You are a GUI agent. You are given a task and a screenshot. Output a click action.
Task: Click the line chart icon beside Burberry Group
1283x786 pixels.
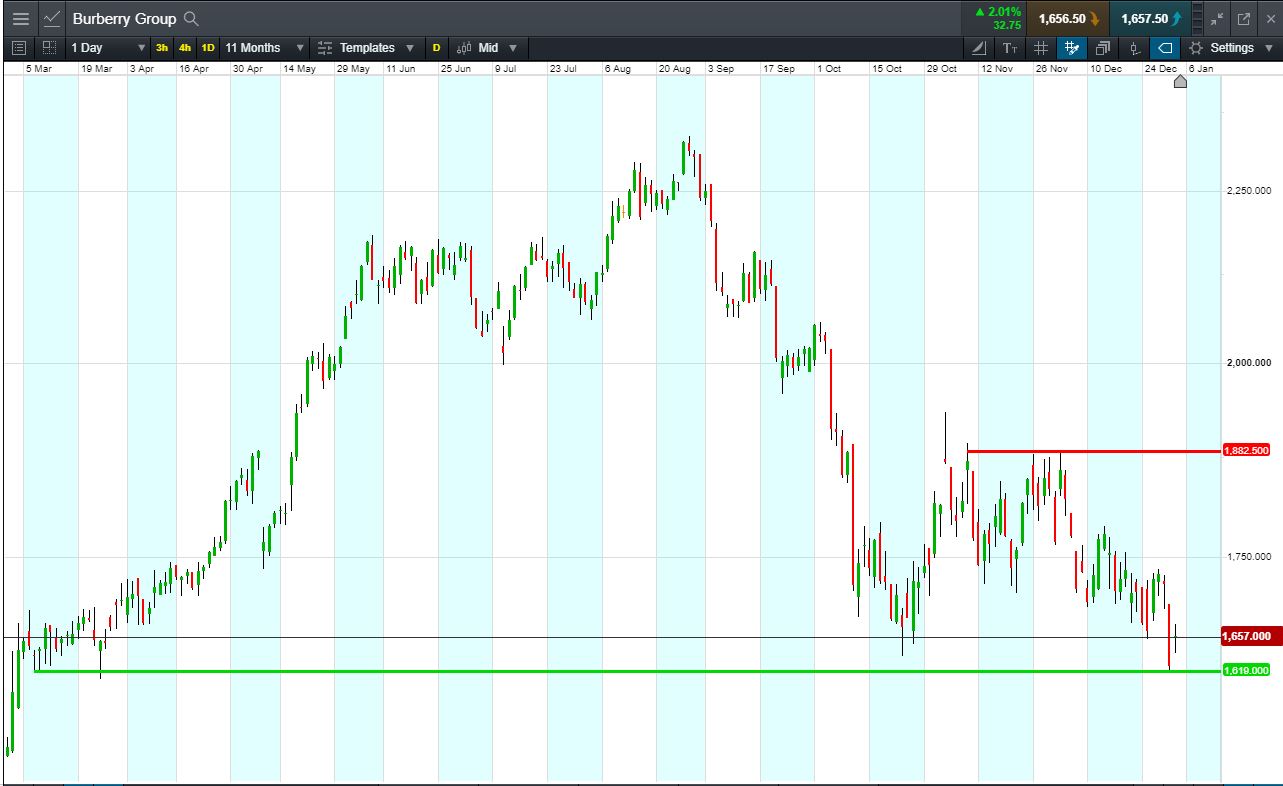click(52, 18)
